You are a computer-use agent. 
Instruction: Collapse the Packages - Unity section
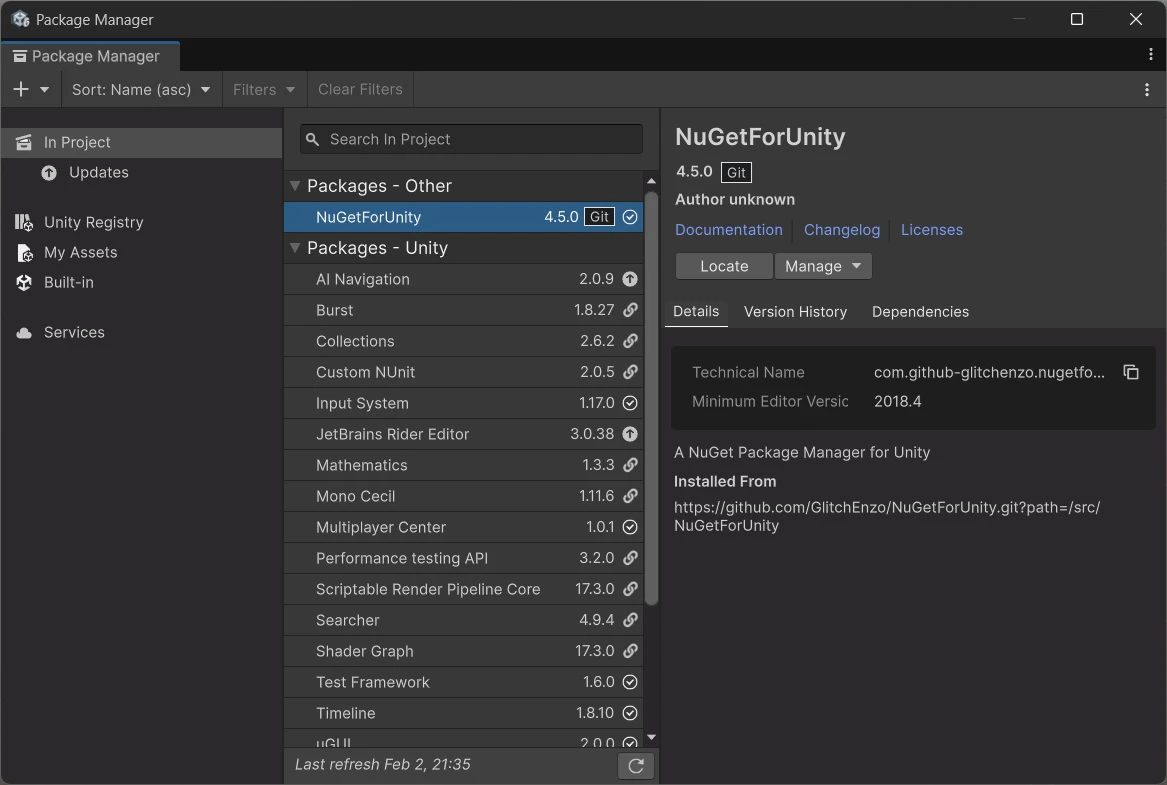click(294, 248)
